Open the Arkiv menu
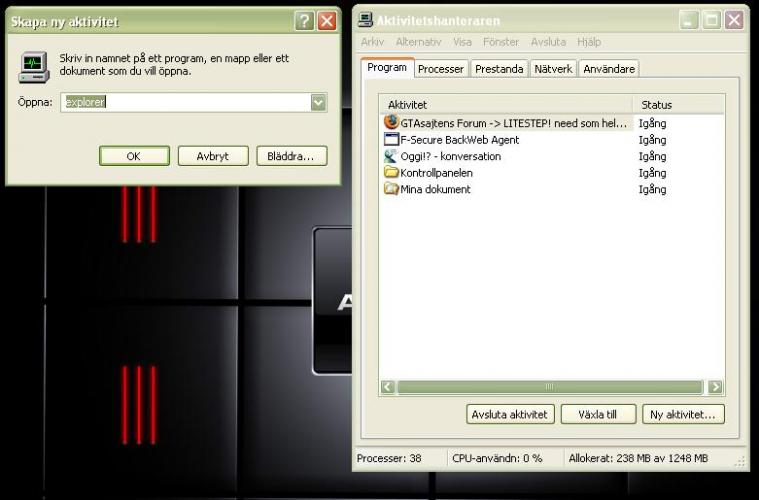 click(372, 42)
